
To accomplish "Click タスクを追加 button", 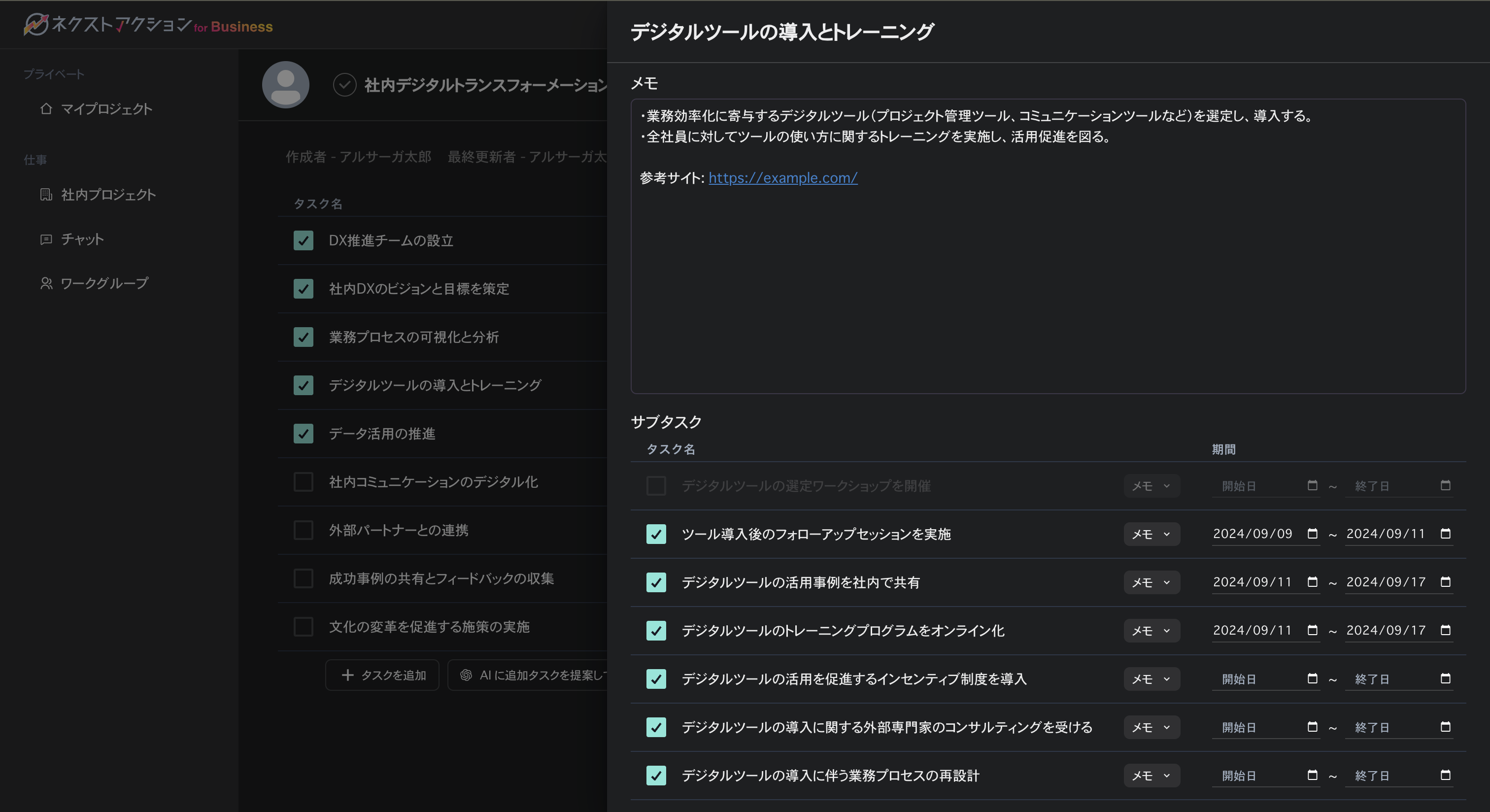I will pos(382,675).
